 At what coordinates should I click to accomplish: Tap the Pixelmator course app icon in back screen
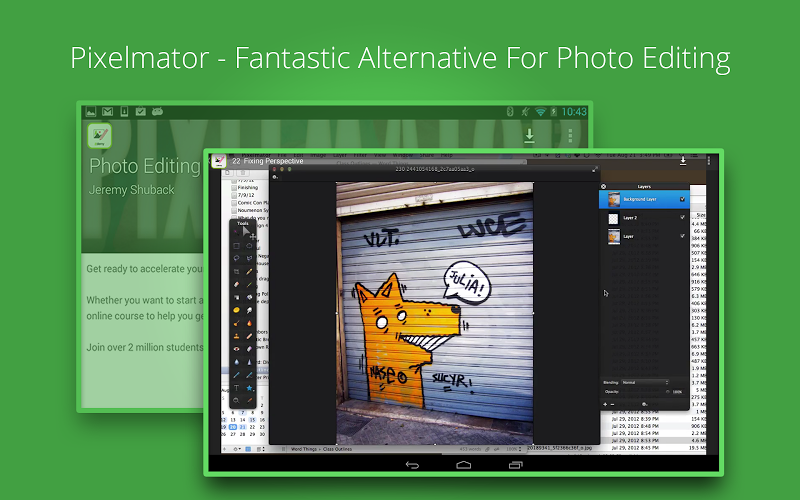click(99, 136)
